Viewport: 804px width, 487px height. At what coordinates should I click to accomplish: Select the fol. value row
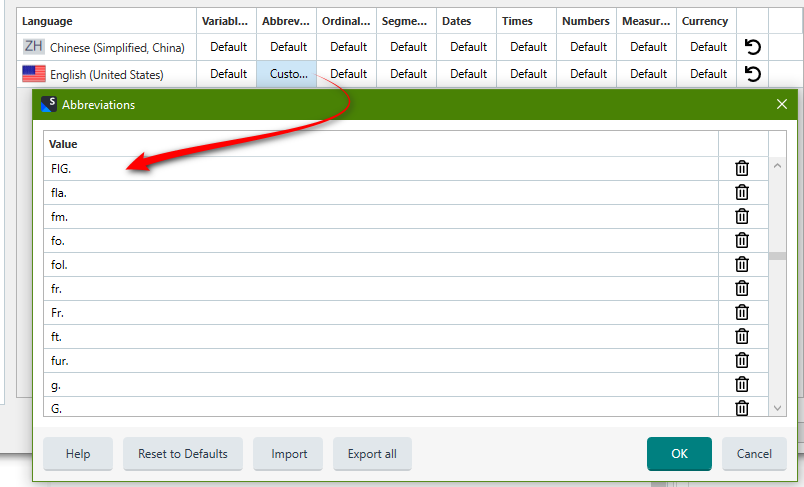click(x=380, y=265)
